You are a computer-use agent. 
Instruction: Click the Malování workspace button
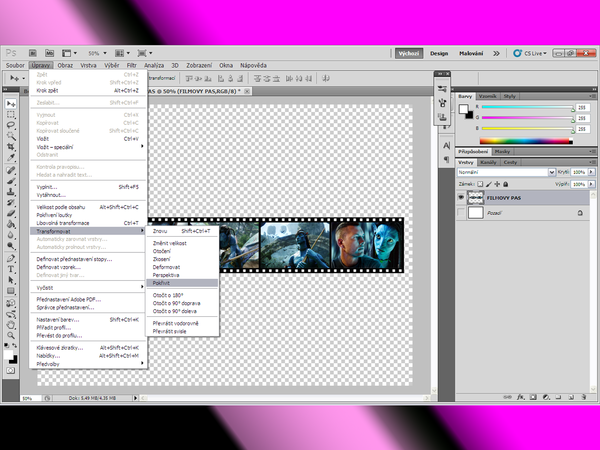click(472, 52)
